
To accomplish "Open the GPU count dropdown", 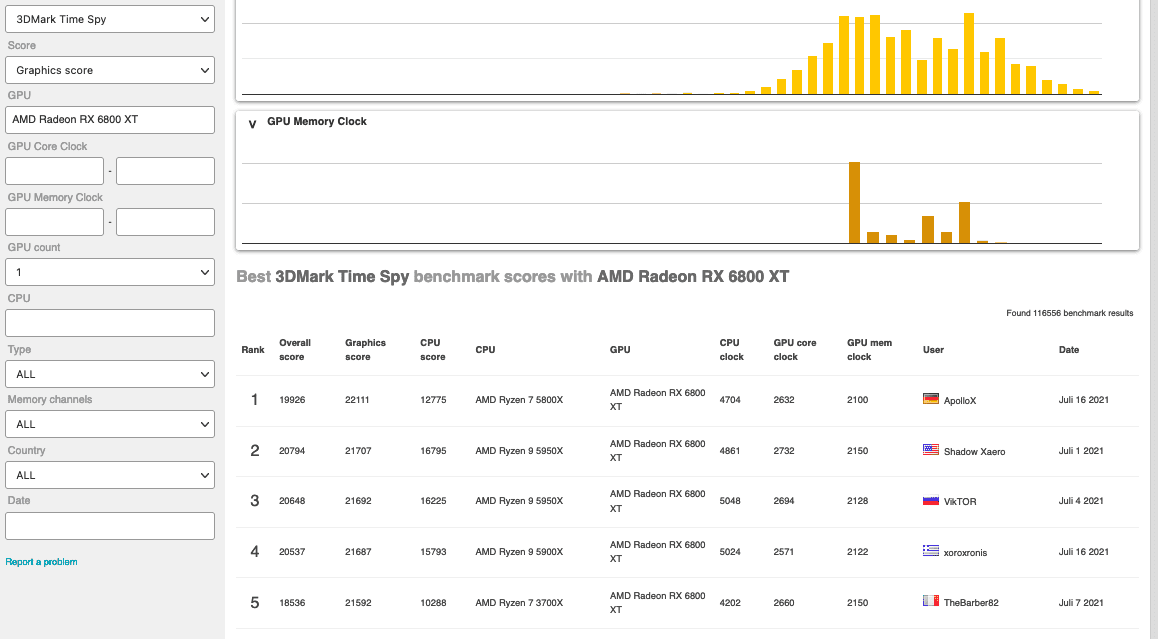I will point(110,272).
